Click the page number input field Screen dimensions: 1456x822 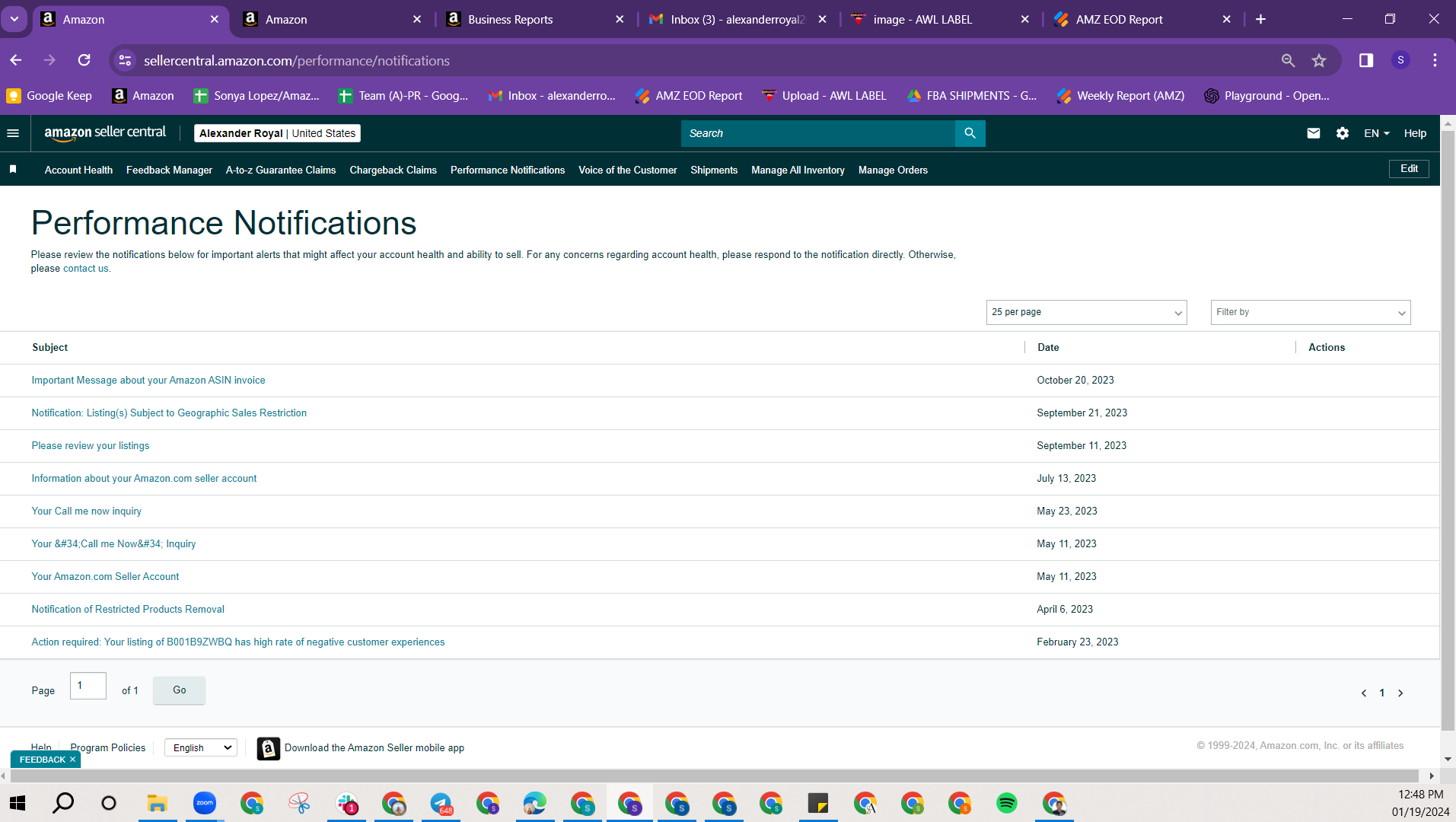click(x=88, y=686)
